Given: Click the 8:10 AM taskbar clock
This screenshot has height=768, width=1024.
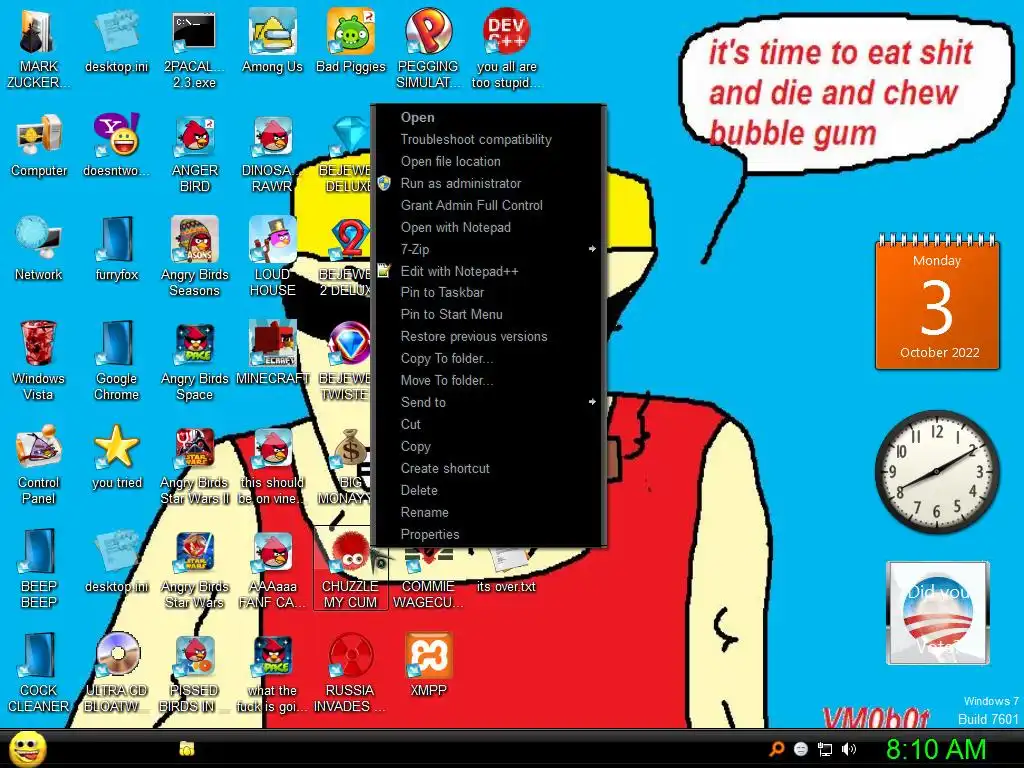Looking at the screenshot, I should coord(936,749).
